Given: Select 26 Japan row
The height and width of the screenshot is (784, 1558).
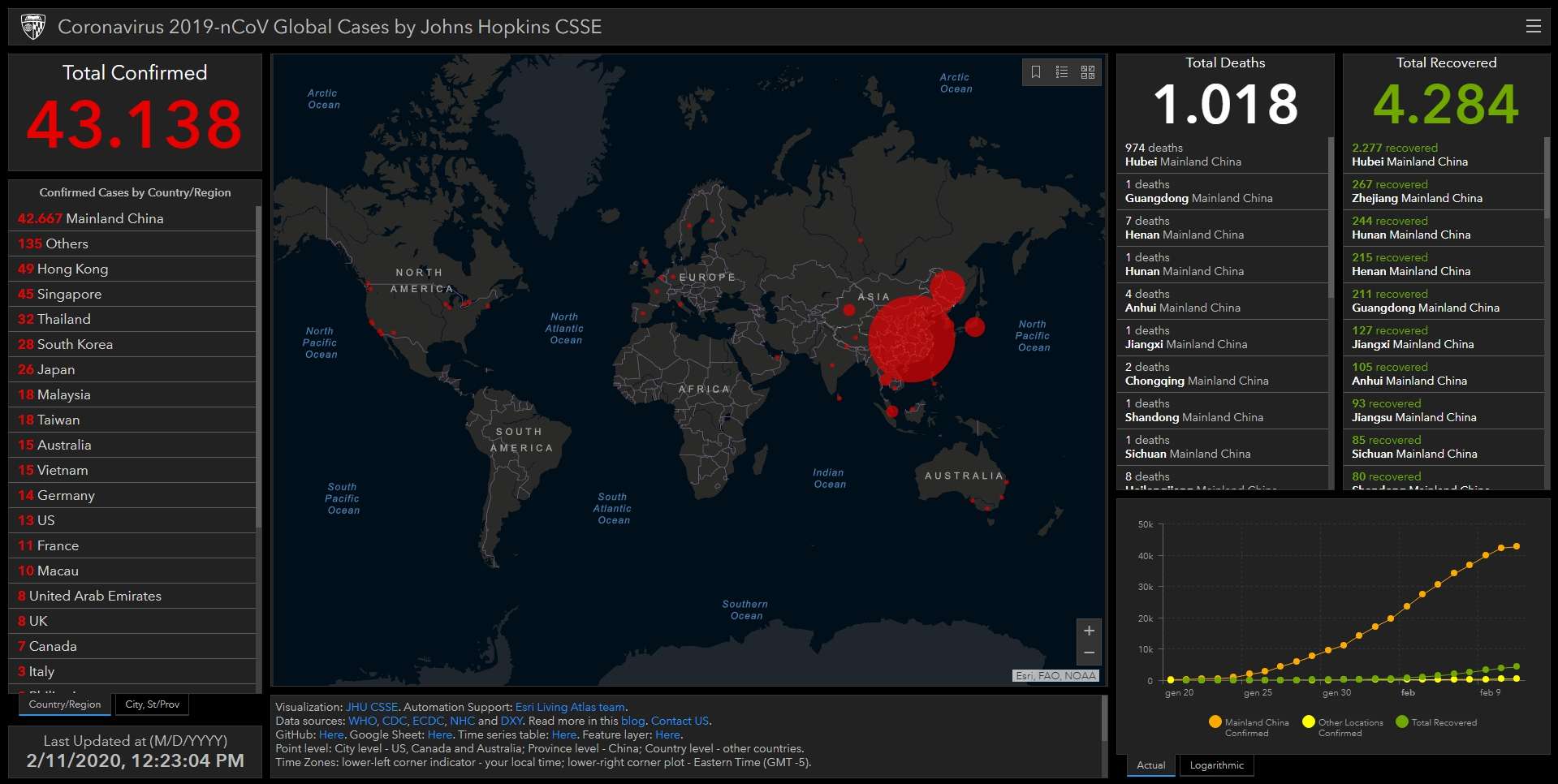Looking at the screenshot, I should (x=132, y=369).
